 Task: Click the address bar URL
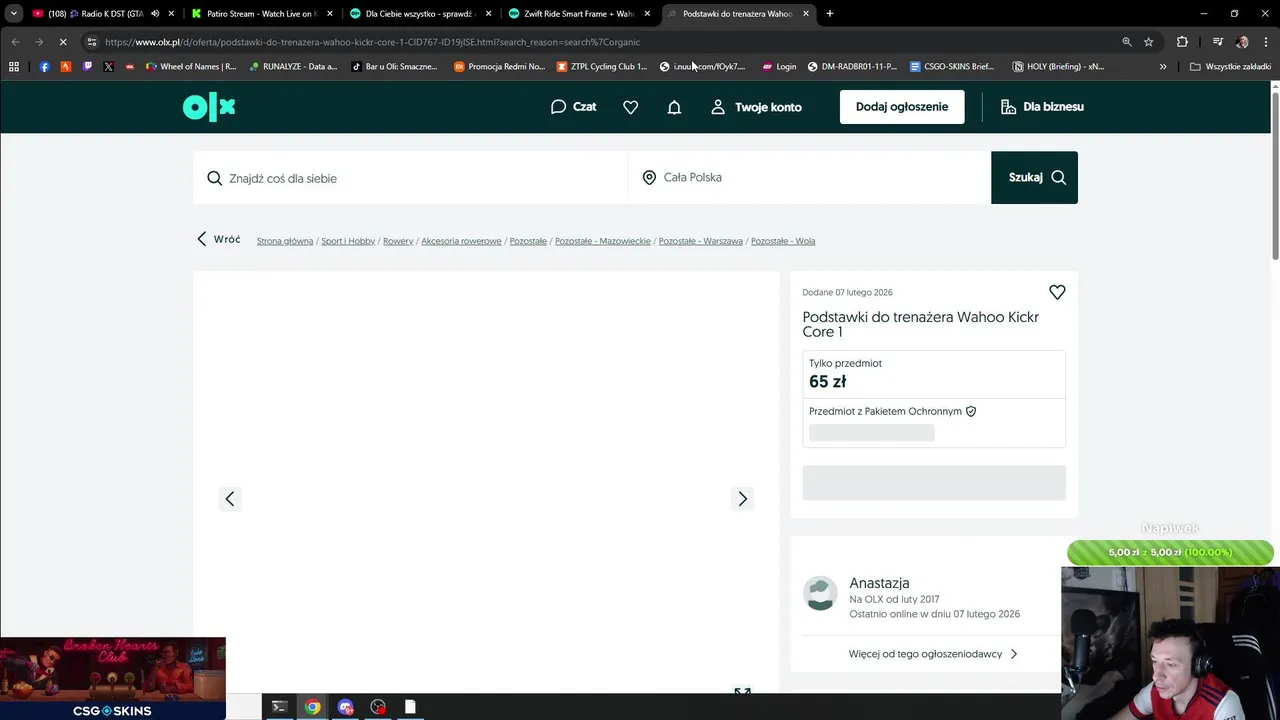[372, 42]
